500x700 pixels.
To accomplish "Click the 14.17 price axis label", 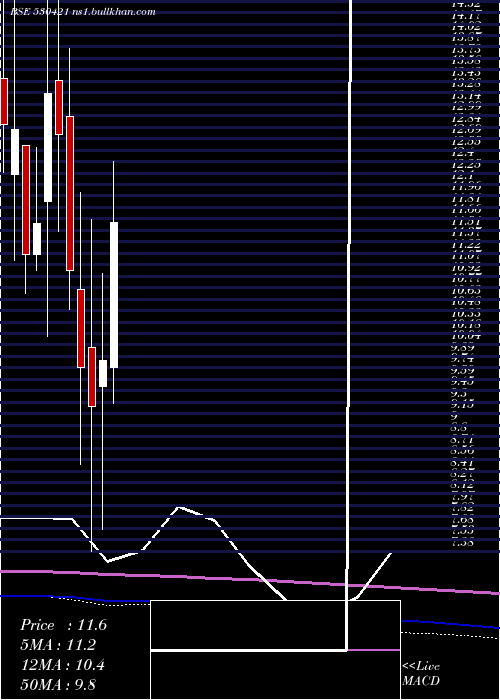I will 466,19.
